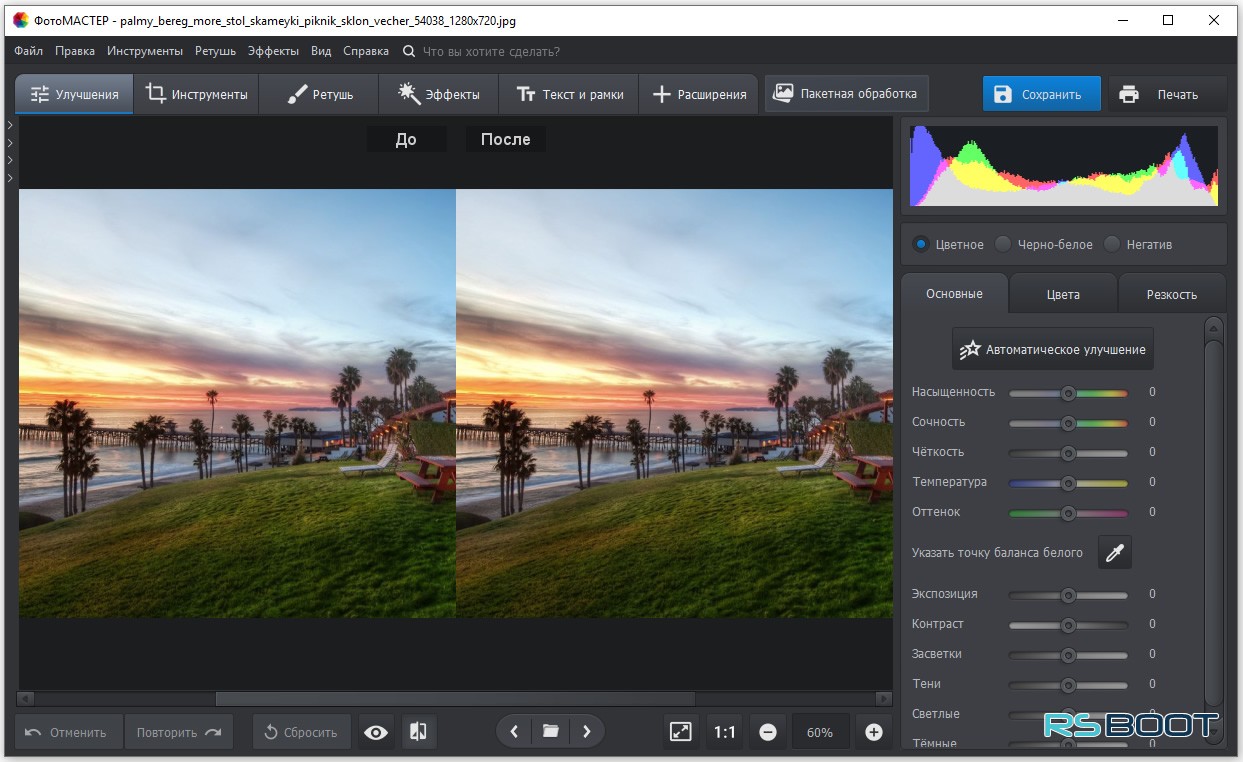Open Пакетная обработка batch processing

pos(846,94)
